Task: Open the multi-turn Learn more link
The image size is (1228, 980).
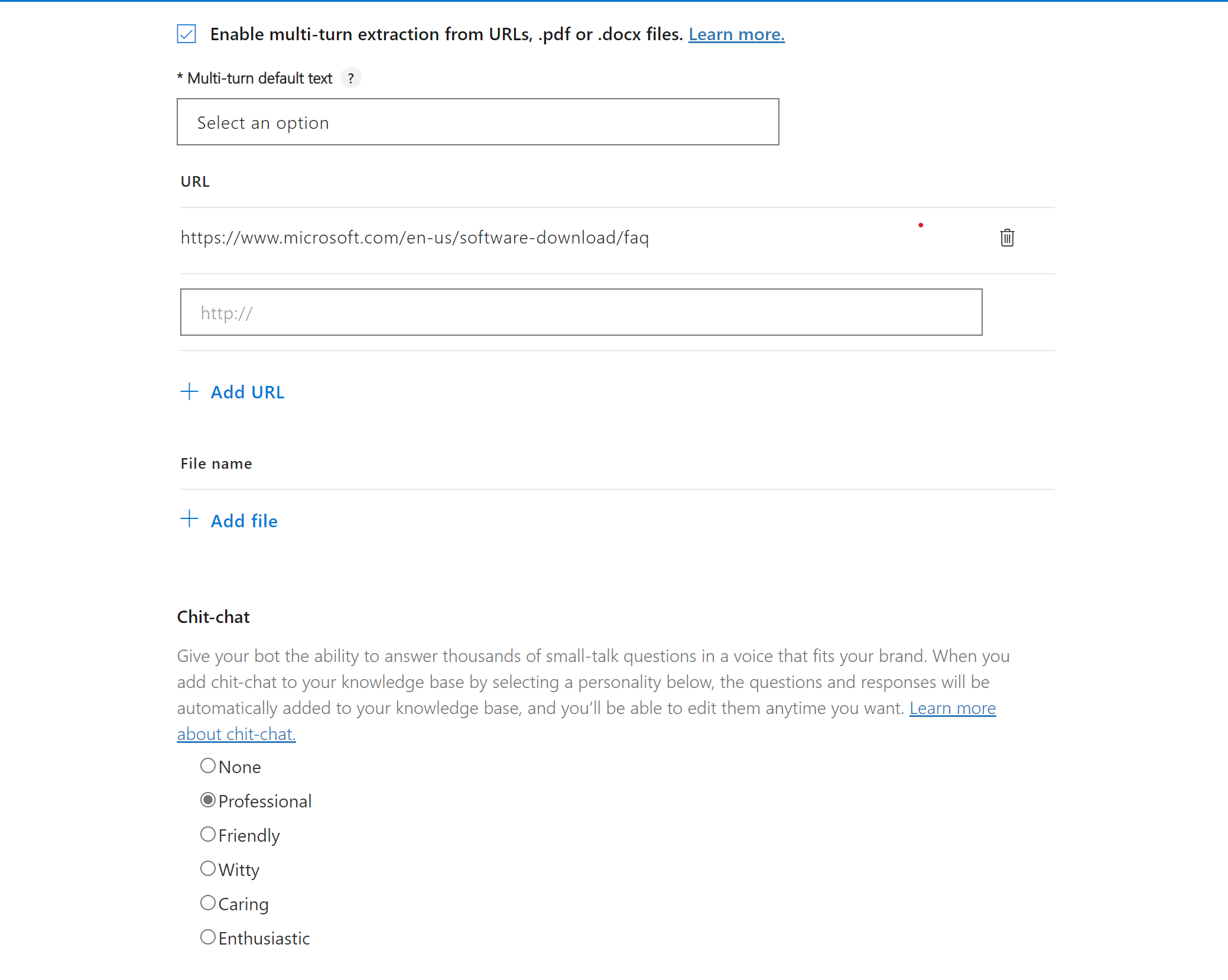Action: click(736, 34)
